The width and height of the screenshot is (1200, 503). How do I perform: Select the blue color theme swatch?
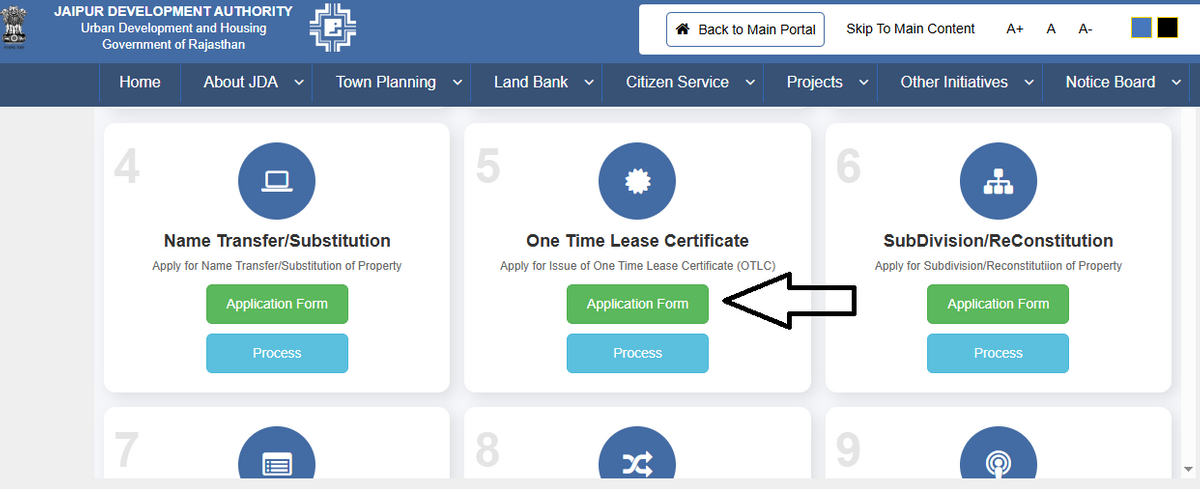(1141, 28)
